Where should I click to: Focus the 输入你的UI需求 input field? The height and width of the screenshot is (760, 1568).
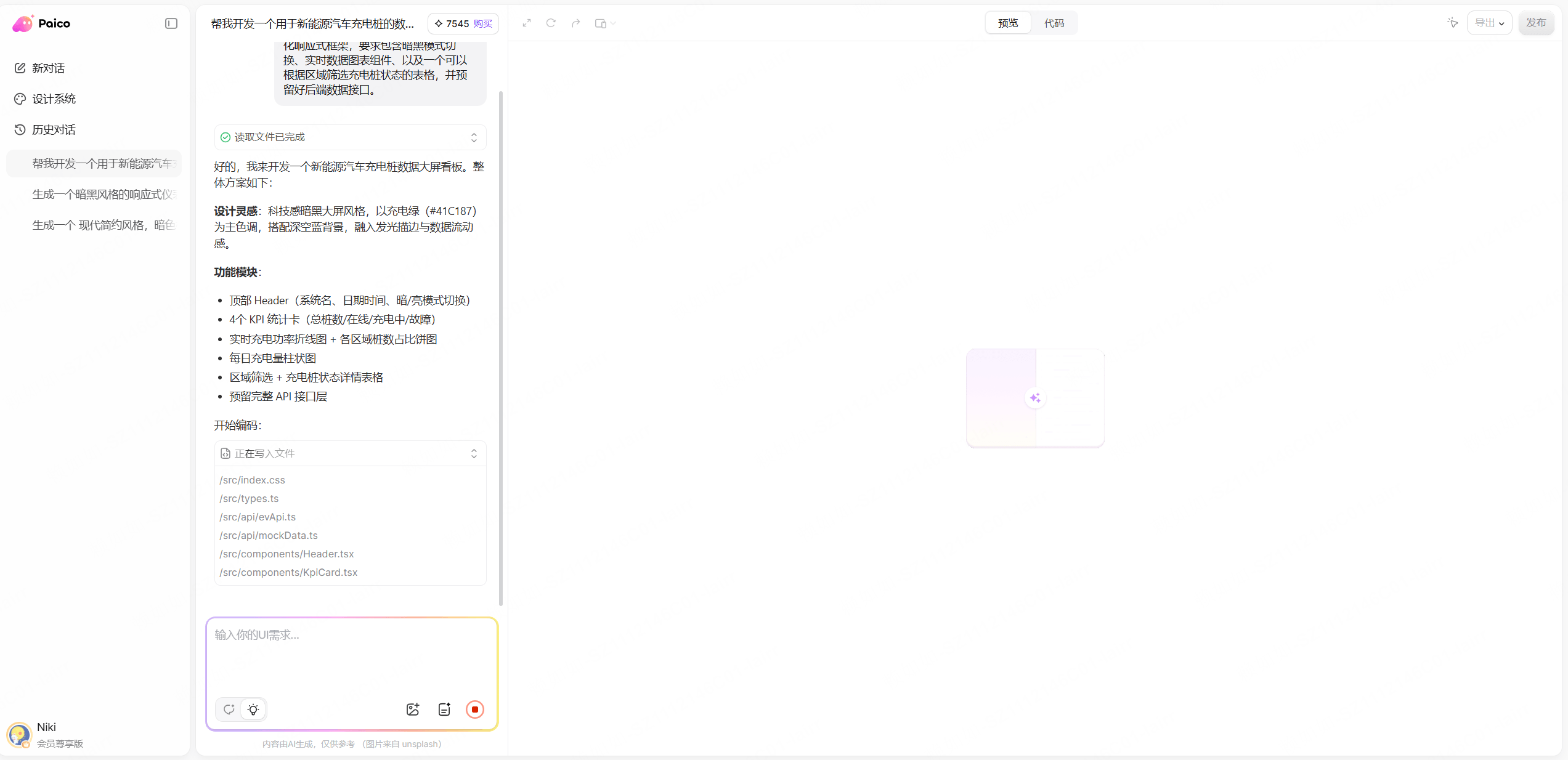pyautogui.click(x=352, y=656)
